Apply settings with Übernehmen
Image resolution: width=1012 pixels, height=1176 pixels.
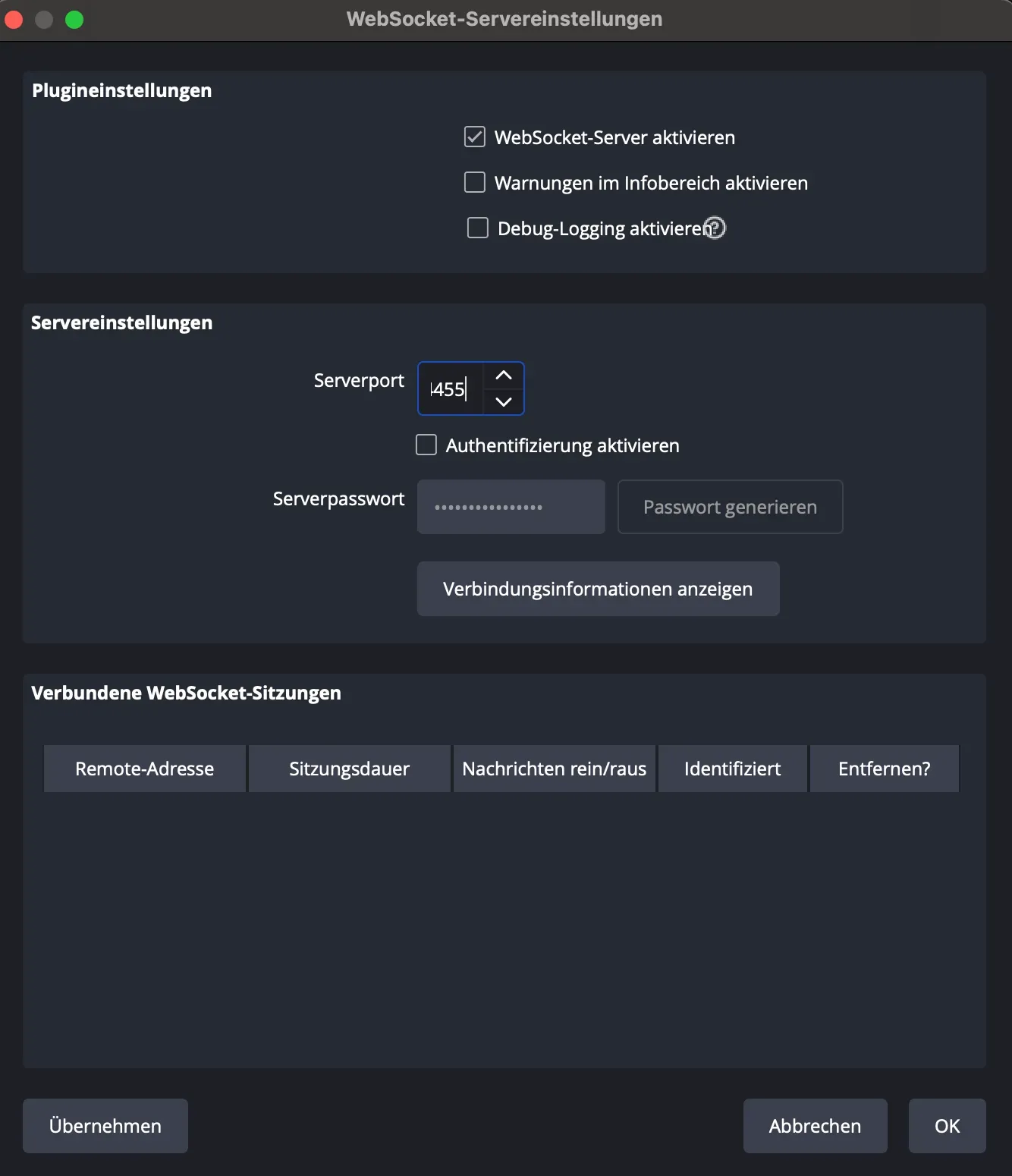coord(105,1126)
